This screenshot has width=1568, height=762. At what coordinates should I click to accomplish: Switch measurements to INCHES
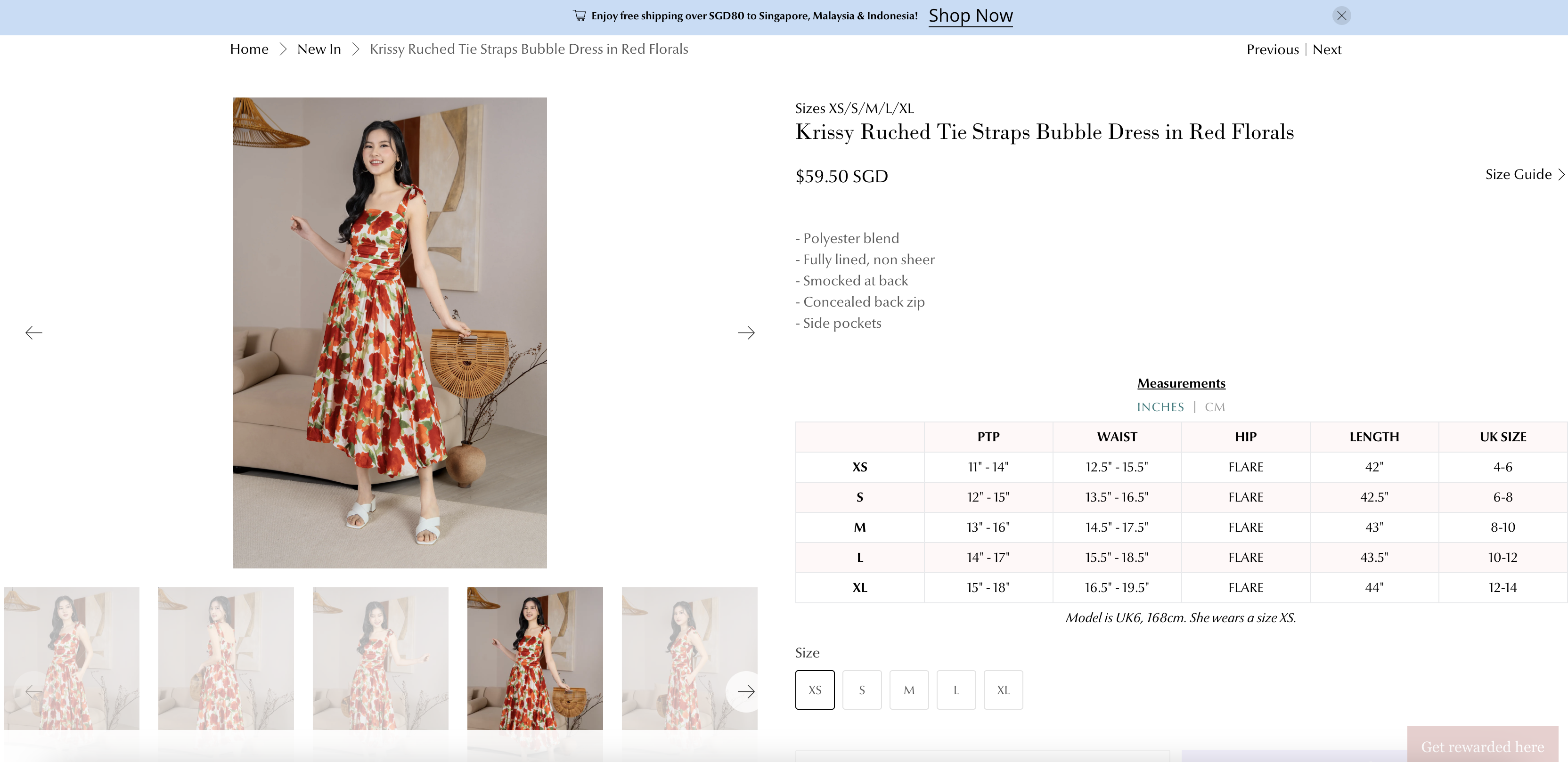pyautogui.click(x=1160, y=406)
